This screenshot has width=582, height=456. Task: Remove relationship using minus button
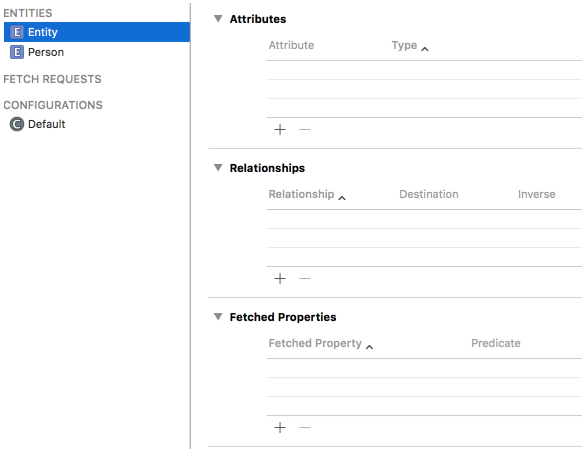[x=305, y=278]
